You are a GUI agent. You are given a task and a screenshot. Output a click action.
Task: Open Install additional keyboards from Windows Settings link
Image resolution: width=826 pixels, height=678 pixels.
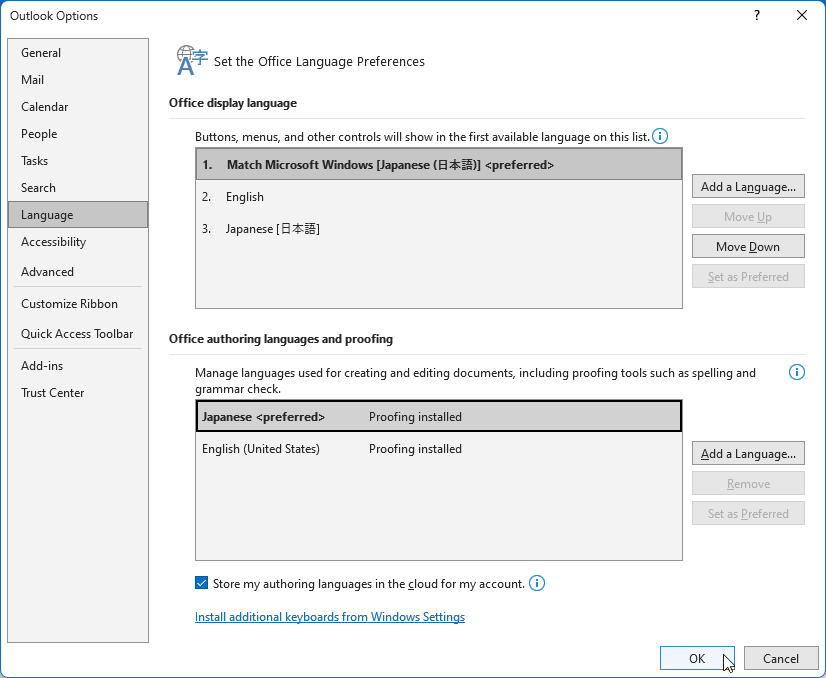click(330, 617)
